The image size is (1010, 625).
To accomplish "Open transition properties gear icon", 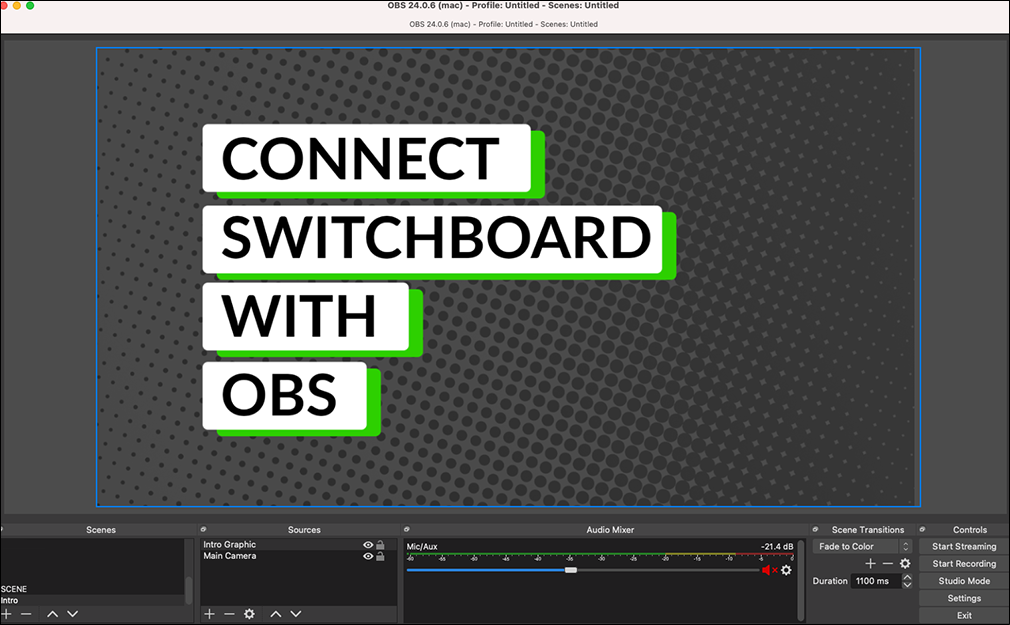I will 905,563.
